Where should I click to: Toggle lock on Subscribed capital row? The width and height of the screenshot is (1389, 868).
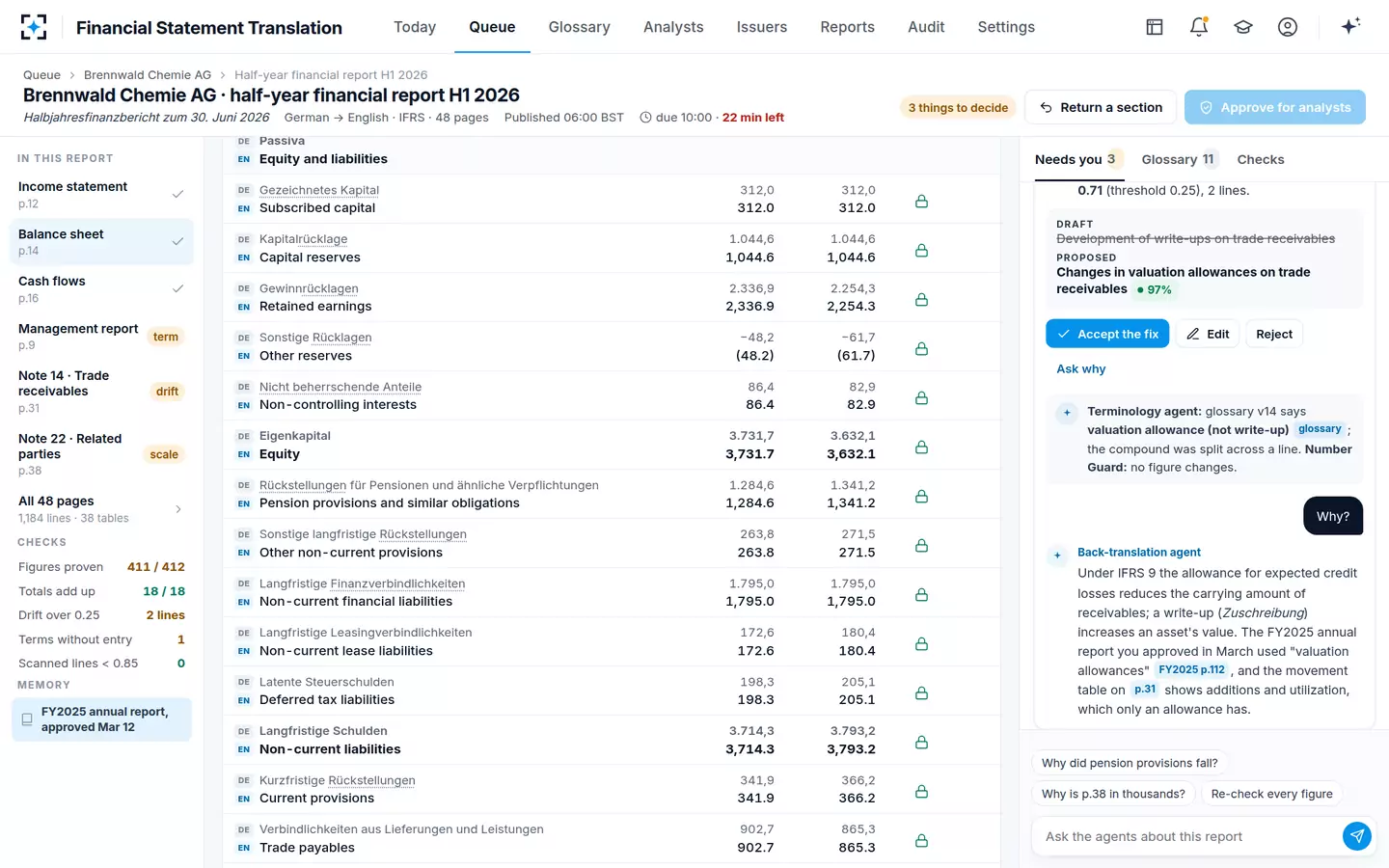point(921,201)
